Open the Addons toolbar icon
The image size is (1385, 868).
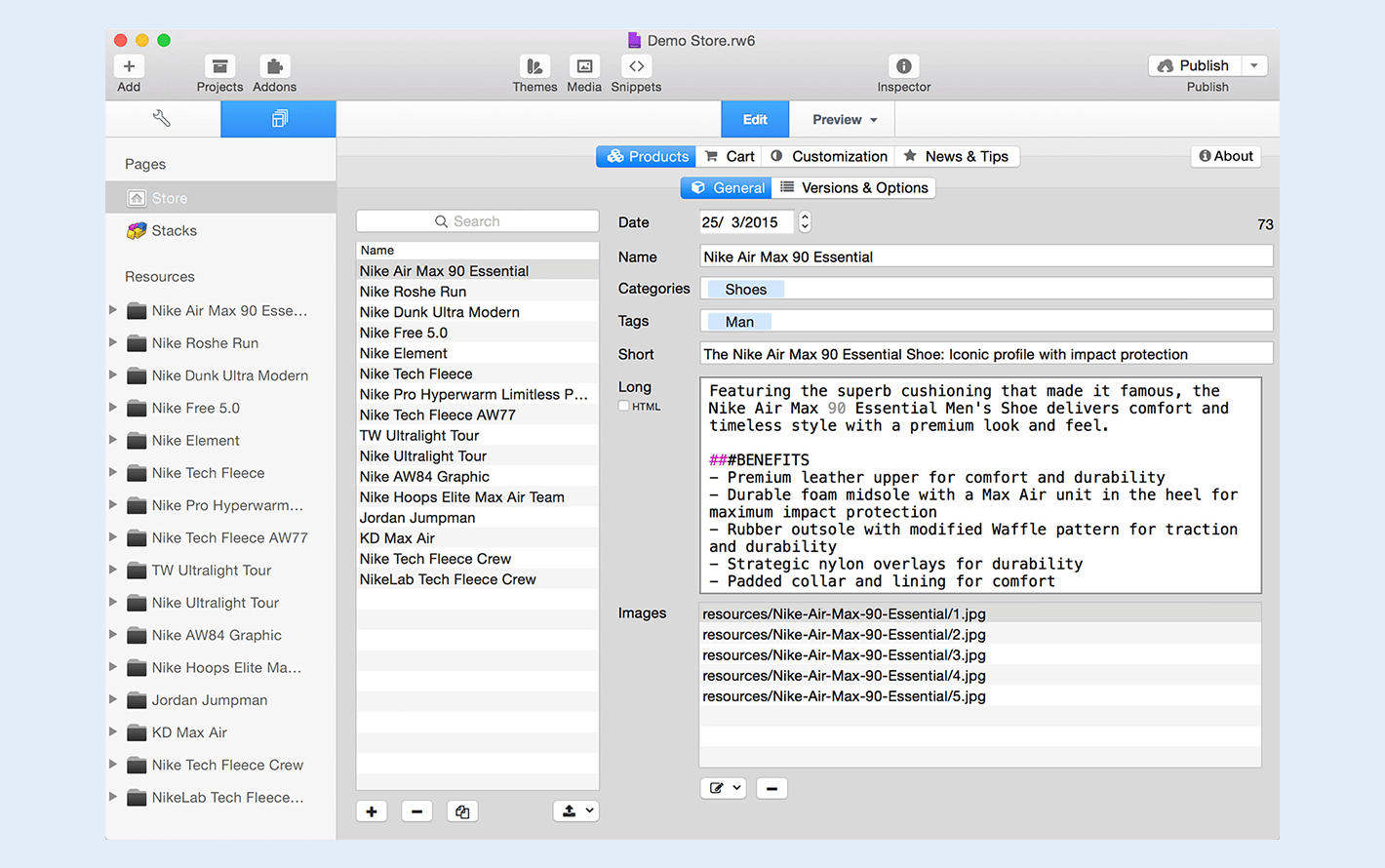click(274, 66)
